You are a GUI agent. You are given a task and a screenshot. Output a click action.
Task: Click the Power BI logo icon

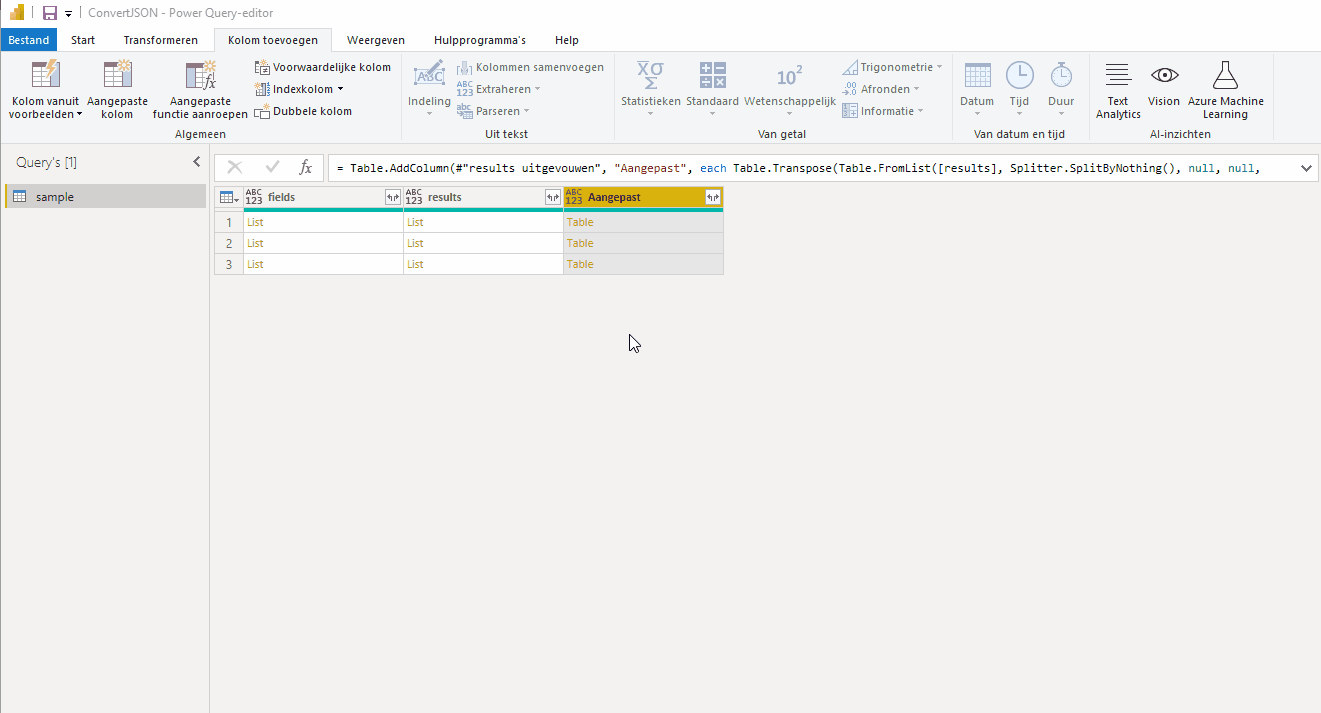click(17, 13)
